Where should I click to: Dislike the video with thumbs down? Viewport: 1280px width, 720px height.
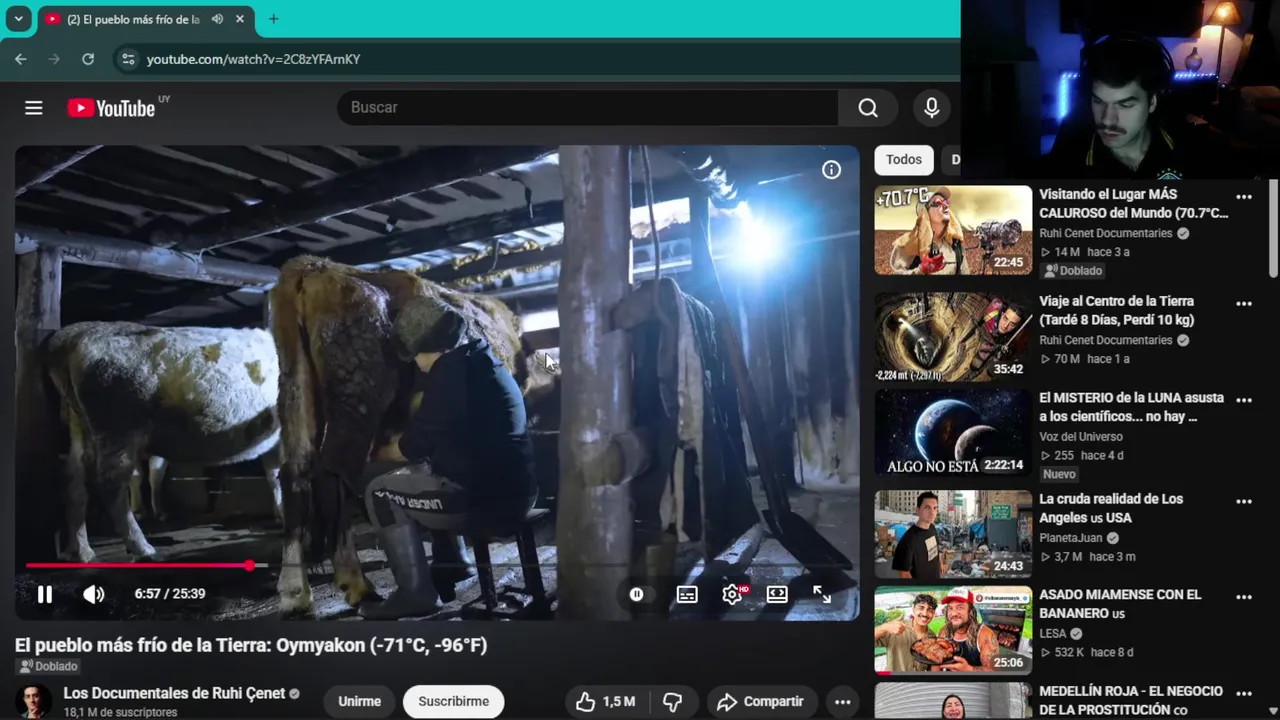(673, 702)
